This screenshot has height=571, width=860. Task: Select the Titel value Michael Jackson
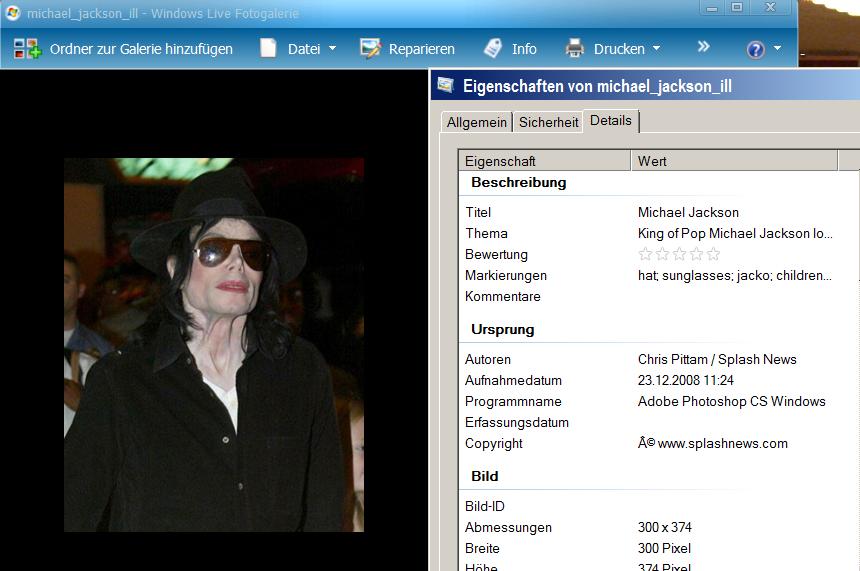pyautogui.click(x=688, y=212)
